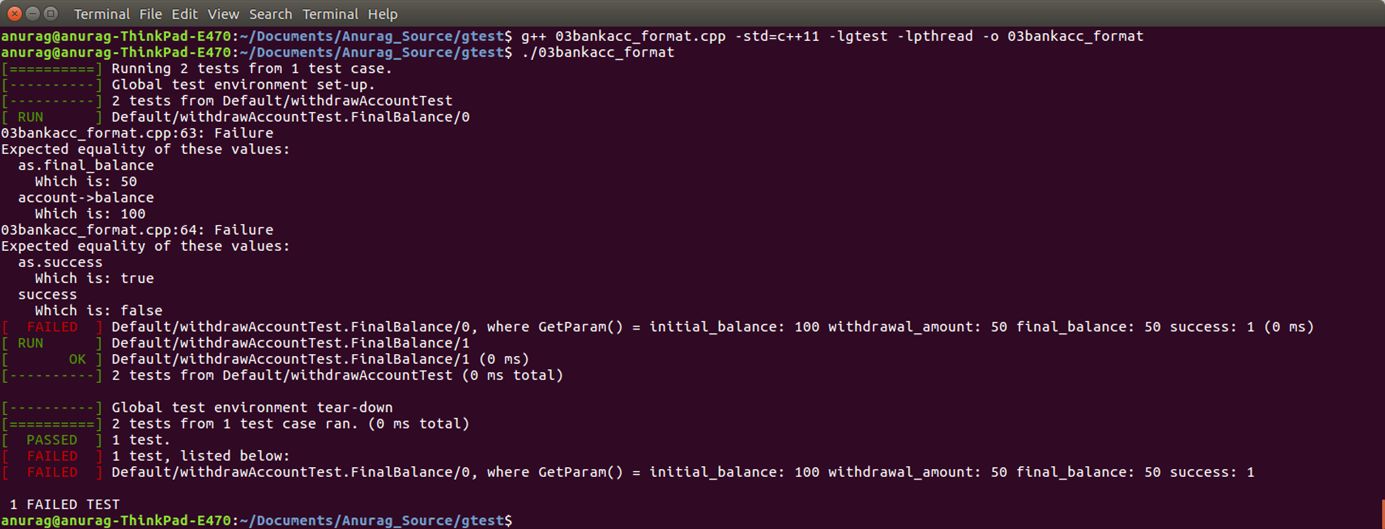Click the green PASSED status tag
The width and height of the screenshot is (1385, 529).
pos(52,440)
